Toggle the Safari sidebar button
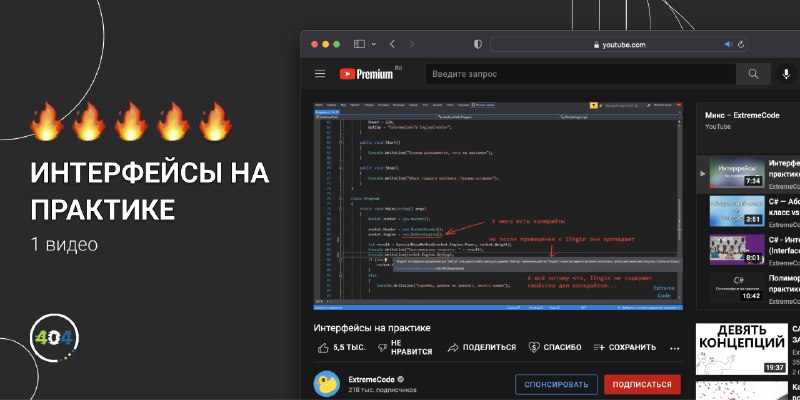Viewport: 800px width, 400px height. click(359, 44)
